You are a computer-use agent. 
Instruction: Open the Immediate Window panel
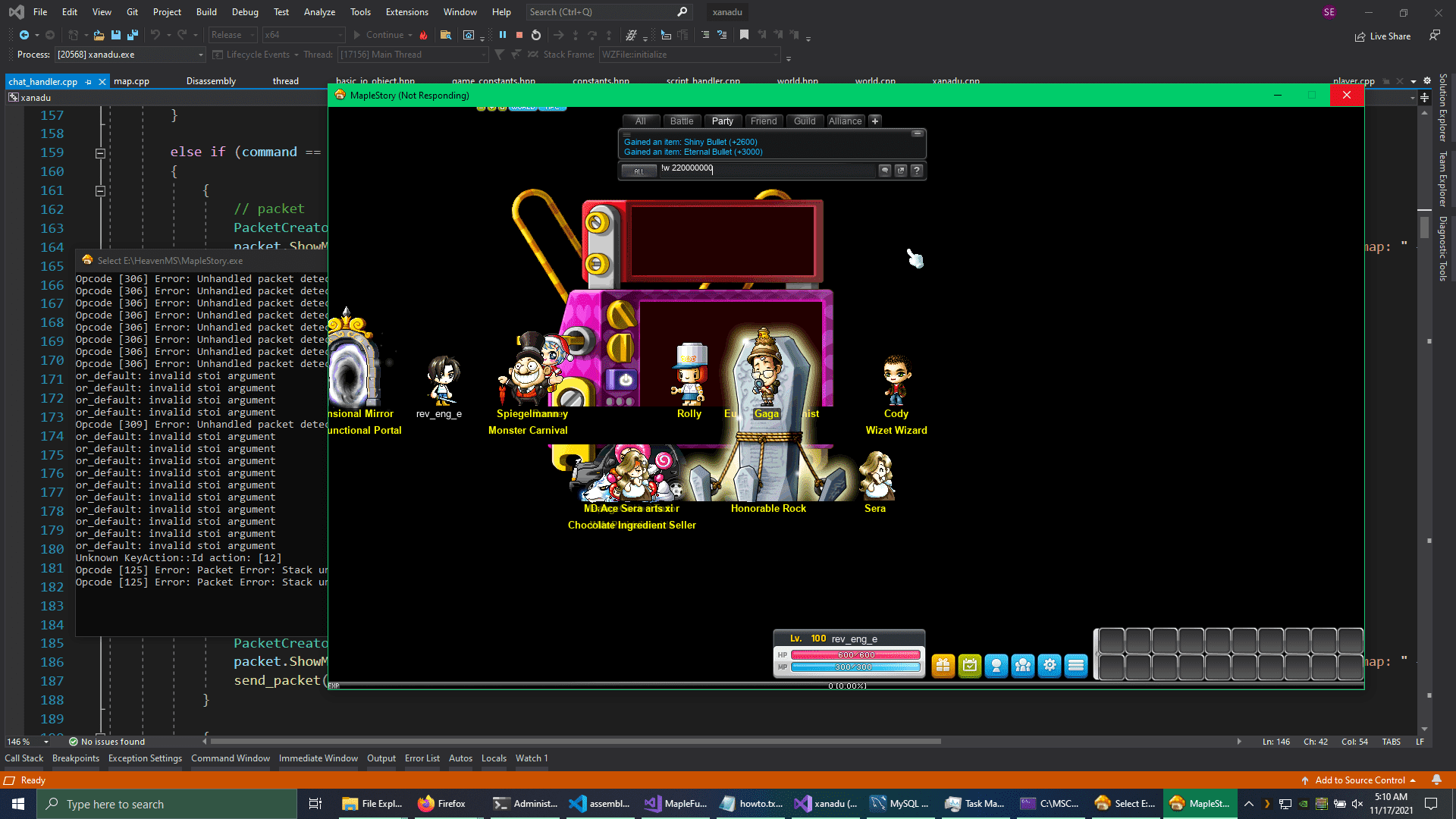point(318,758)
